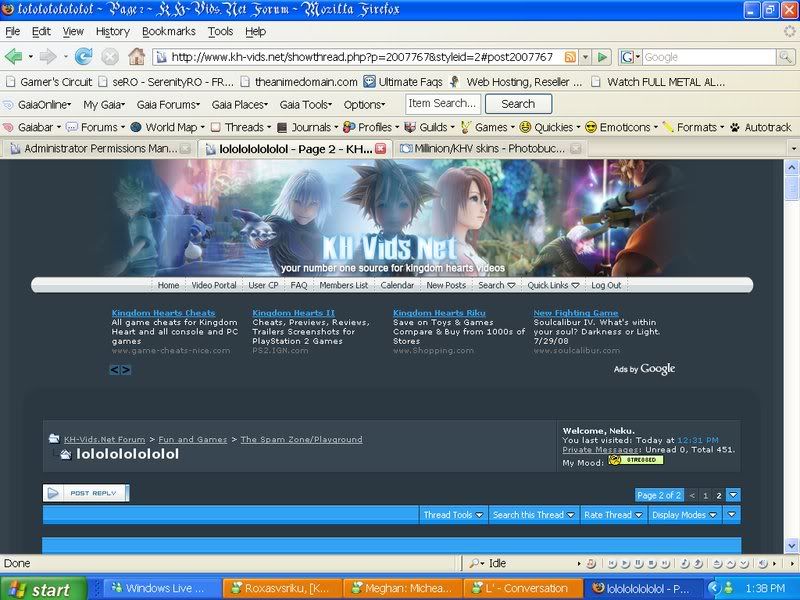Open the Thread Tools dropdown
This screenshot has height=600, width=800.
(453, 515)
